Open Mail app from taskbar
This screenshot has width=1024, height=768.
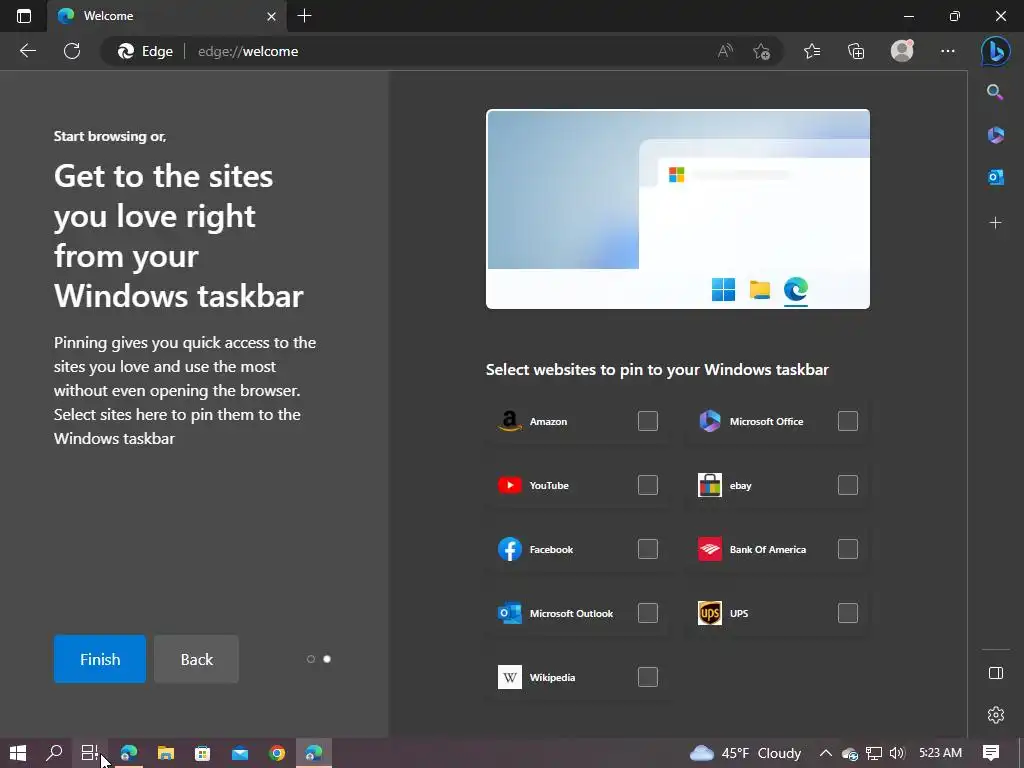coord(240,753)
